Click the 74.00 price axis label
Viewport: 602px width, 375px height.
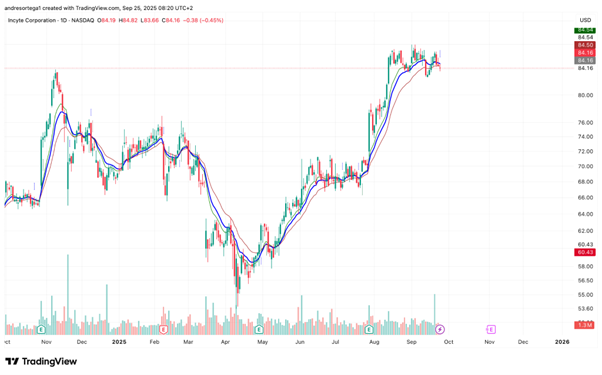(x=585, y=137)
